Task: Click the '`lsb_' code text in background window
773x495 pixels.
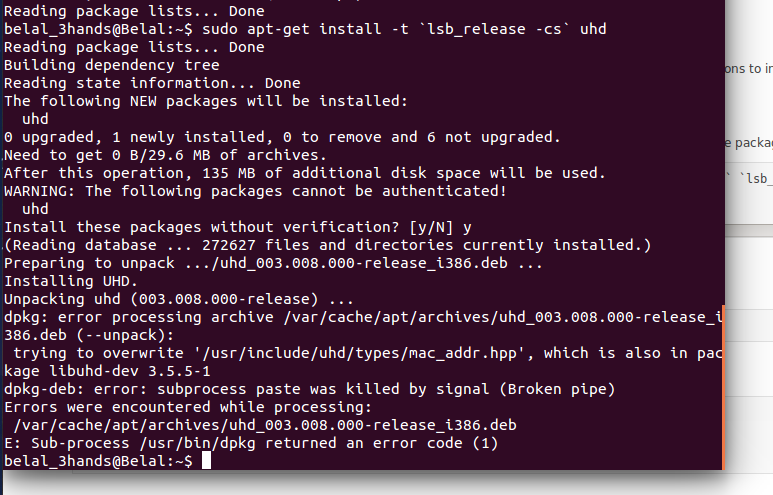Action: pyautogui.click(x=756, y=178)
